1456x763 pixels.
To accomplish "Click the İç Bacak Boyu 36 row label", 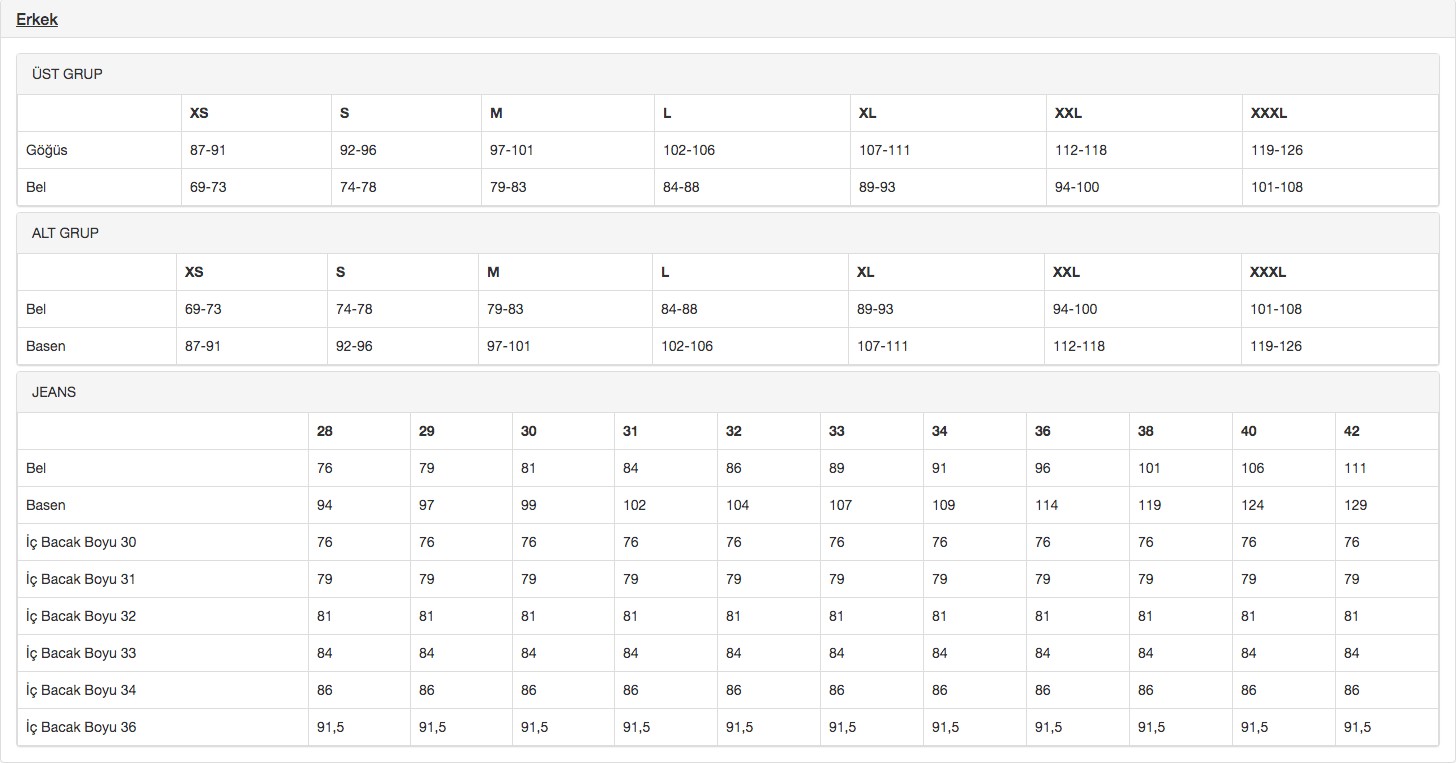I will click(81, 727).
